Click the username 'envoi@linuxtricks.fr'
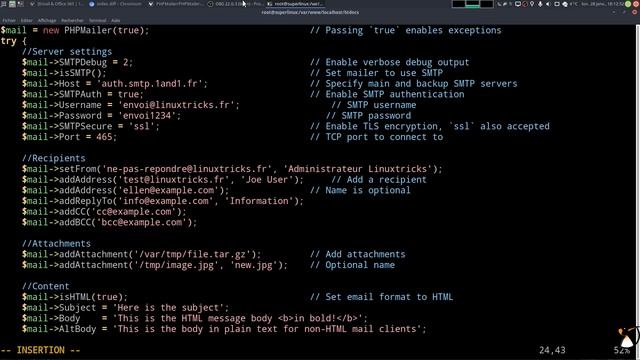640x360 pixels. pyautogui.click(x=176, y=105)
